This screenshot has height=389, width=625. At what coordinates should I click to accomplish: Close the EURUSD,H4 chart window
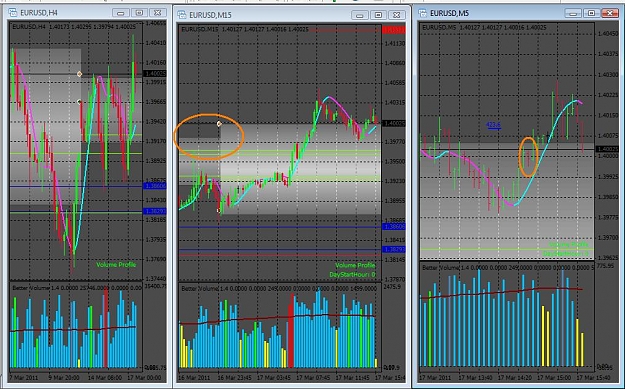(x=157, y=13)
